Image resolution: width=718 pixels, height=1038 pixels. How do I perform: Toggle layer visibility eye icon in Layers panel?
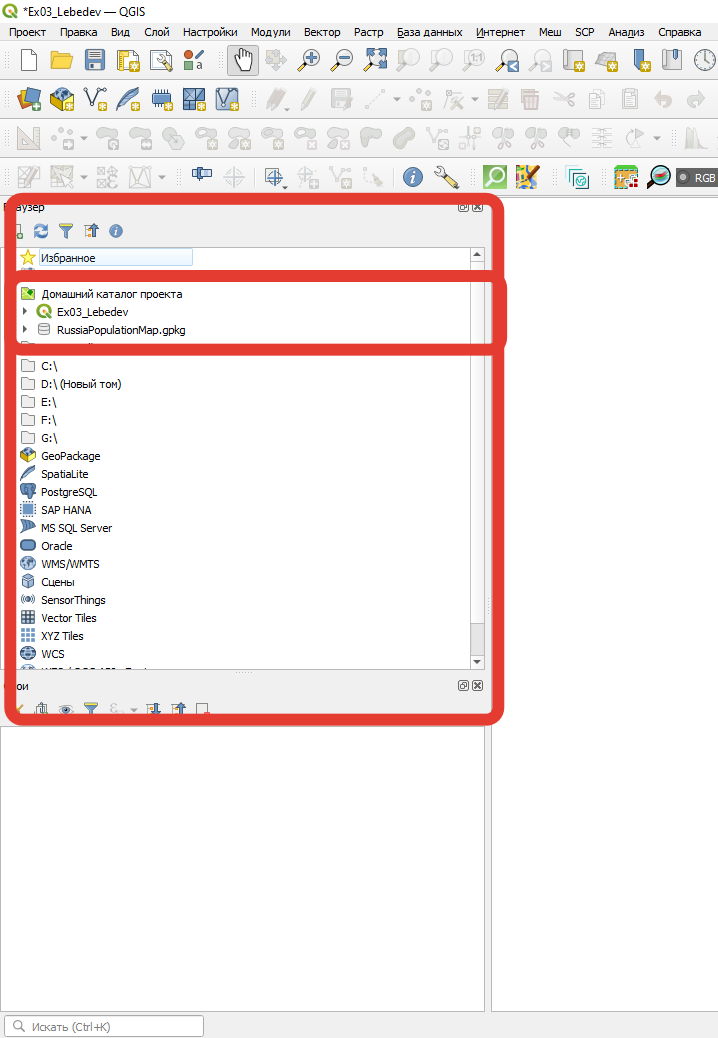(x=66, y=709)
